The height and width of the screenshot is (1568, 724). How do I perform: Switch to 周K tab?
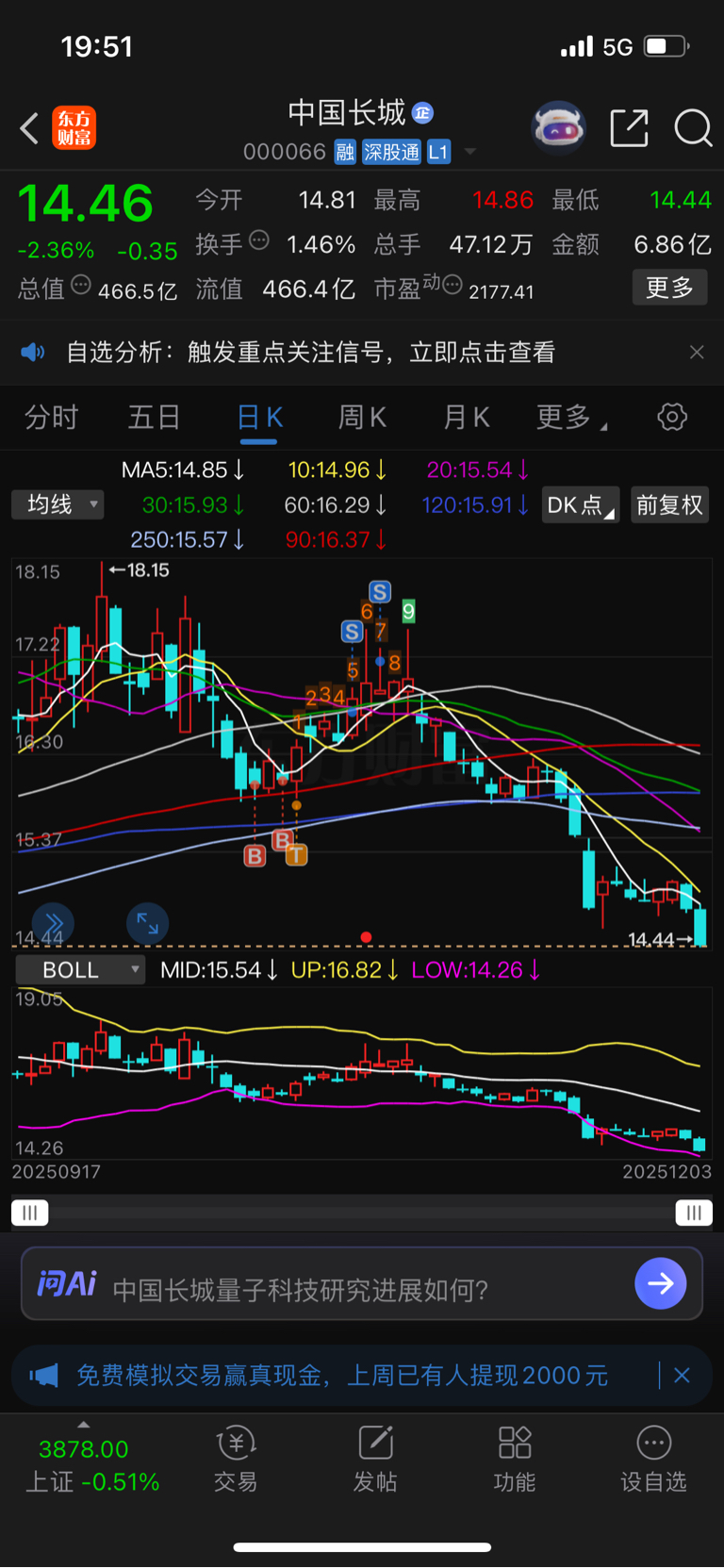[362, 417]
